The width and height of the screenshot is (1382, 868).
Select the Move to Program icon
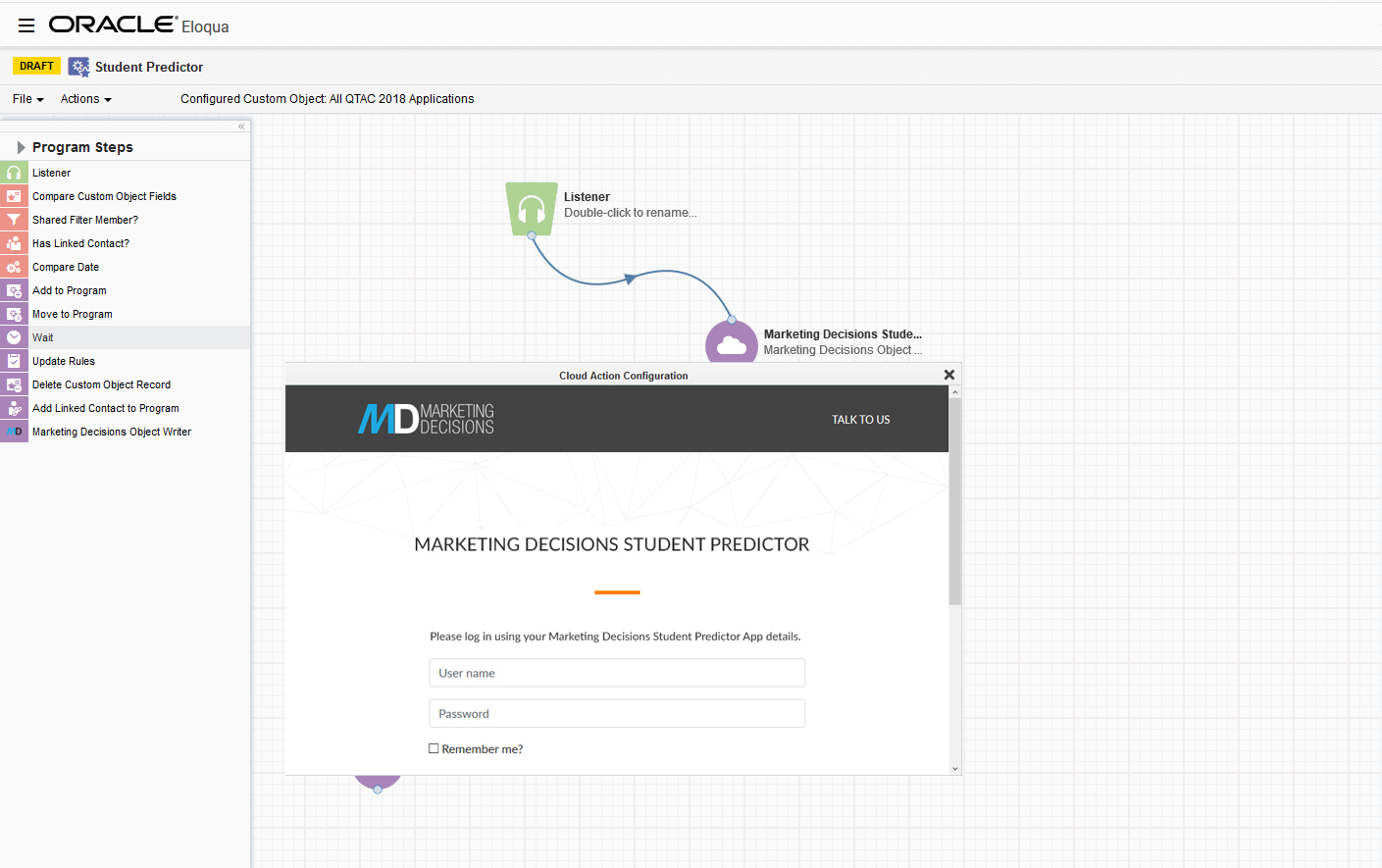(x=14, y=314)
